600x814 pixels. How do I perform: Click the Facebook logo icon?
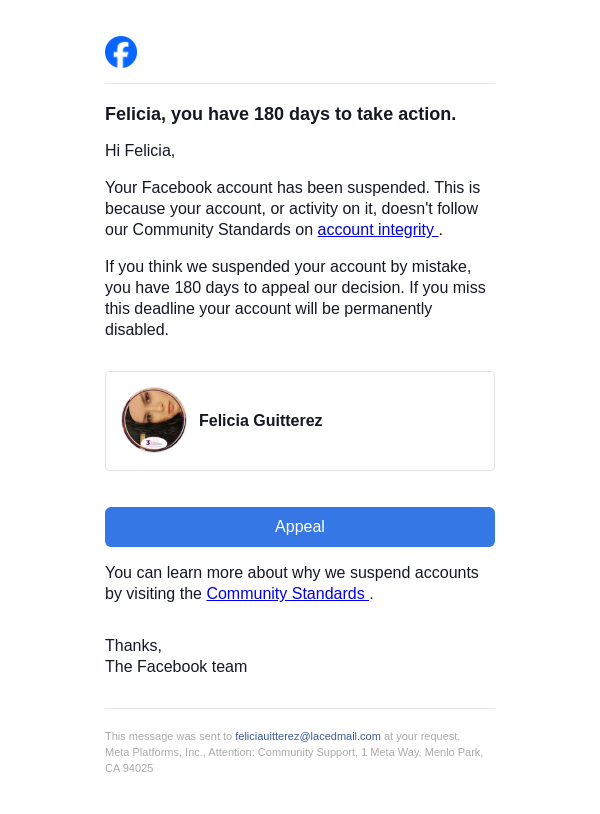(x=121, y=52)
